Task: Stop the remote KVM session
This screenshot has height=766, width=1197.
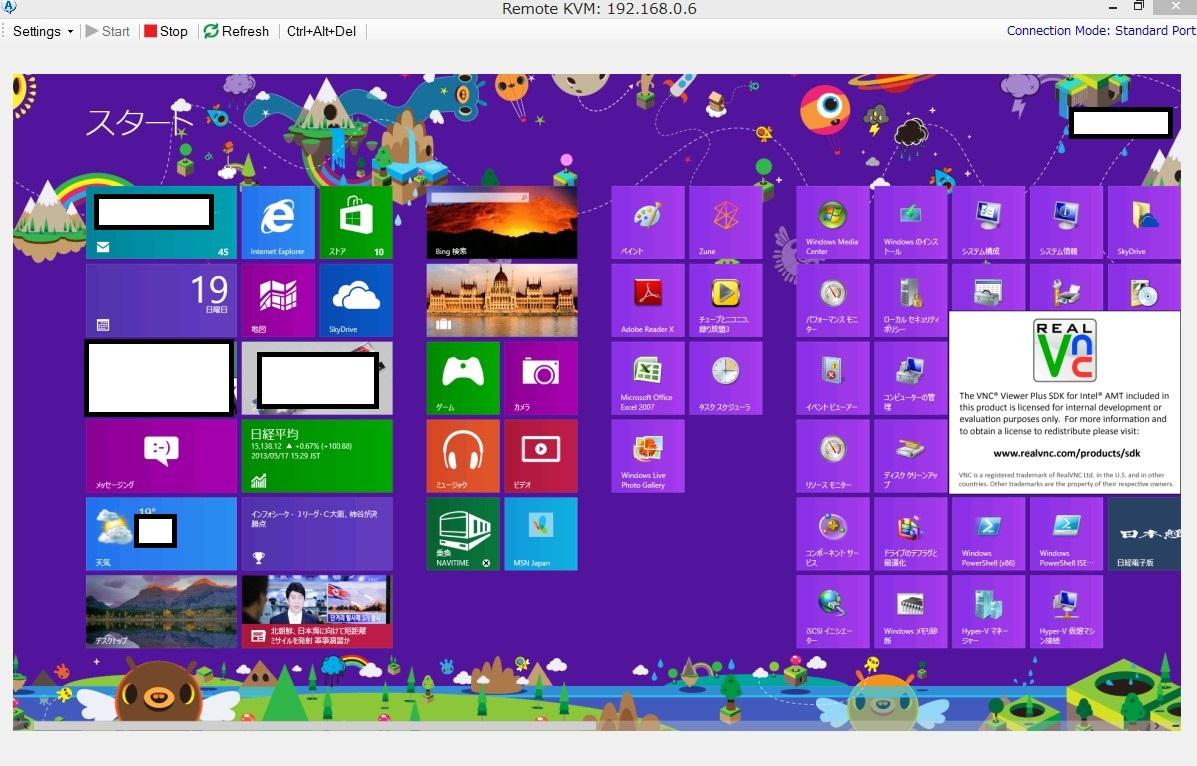Action: pyautogui.click(x=166, y=31)
